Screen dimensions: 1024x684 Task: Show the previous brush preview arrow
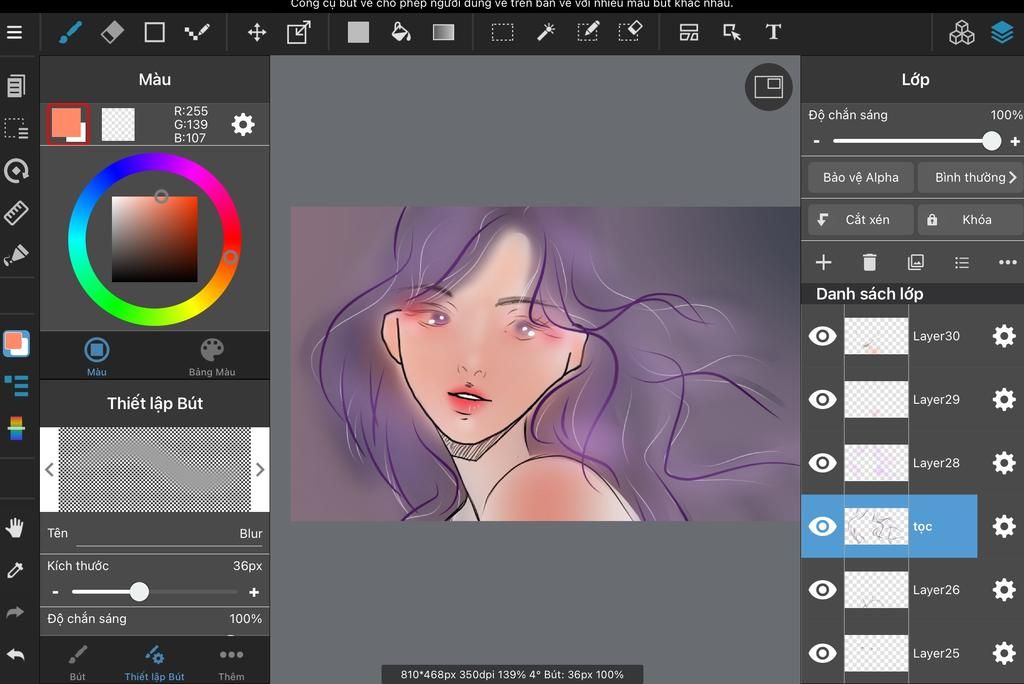[50, 469]
